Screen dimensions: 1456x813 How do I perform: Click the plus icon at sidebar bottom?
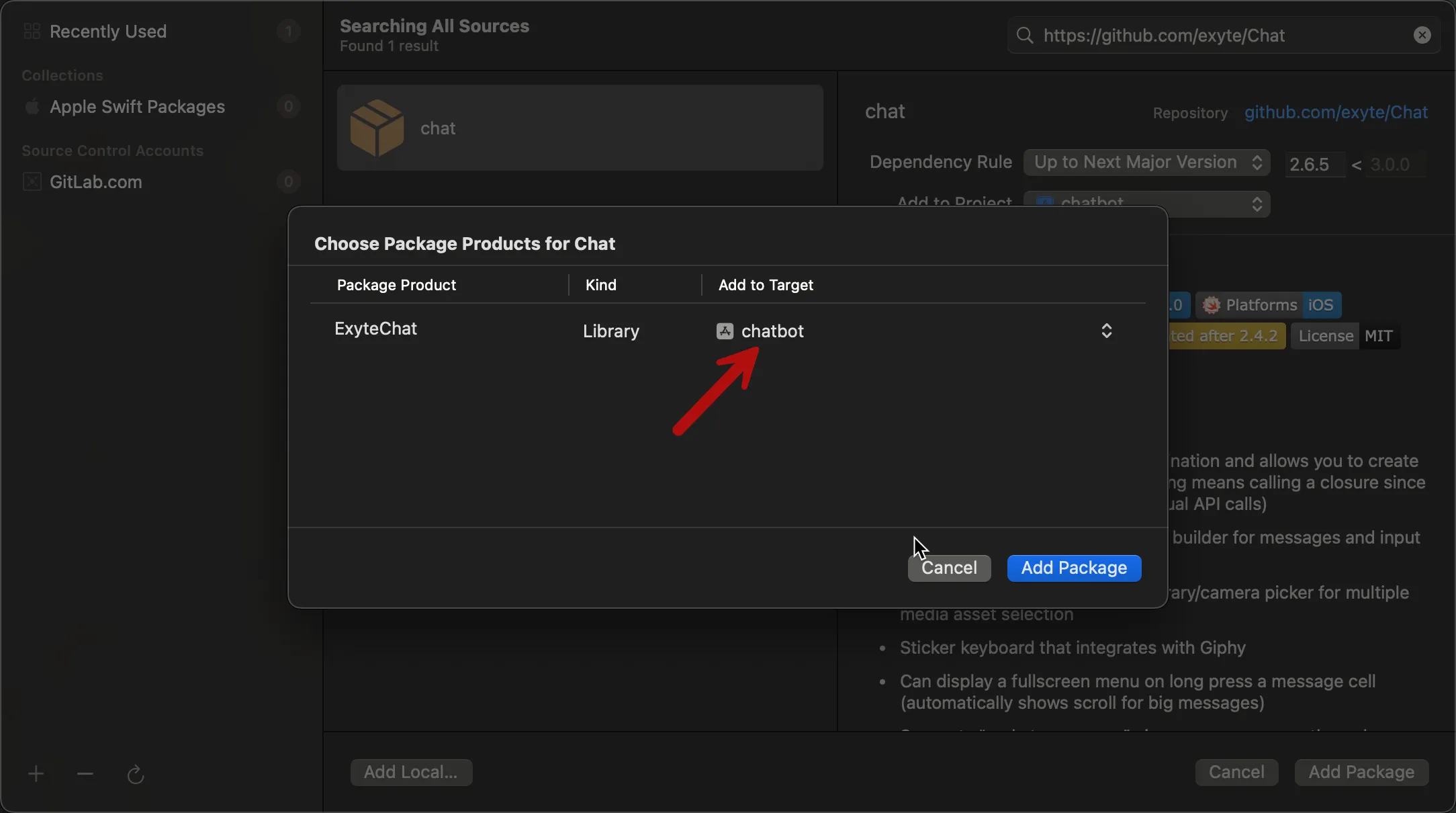[x=36, y=774]
